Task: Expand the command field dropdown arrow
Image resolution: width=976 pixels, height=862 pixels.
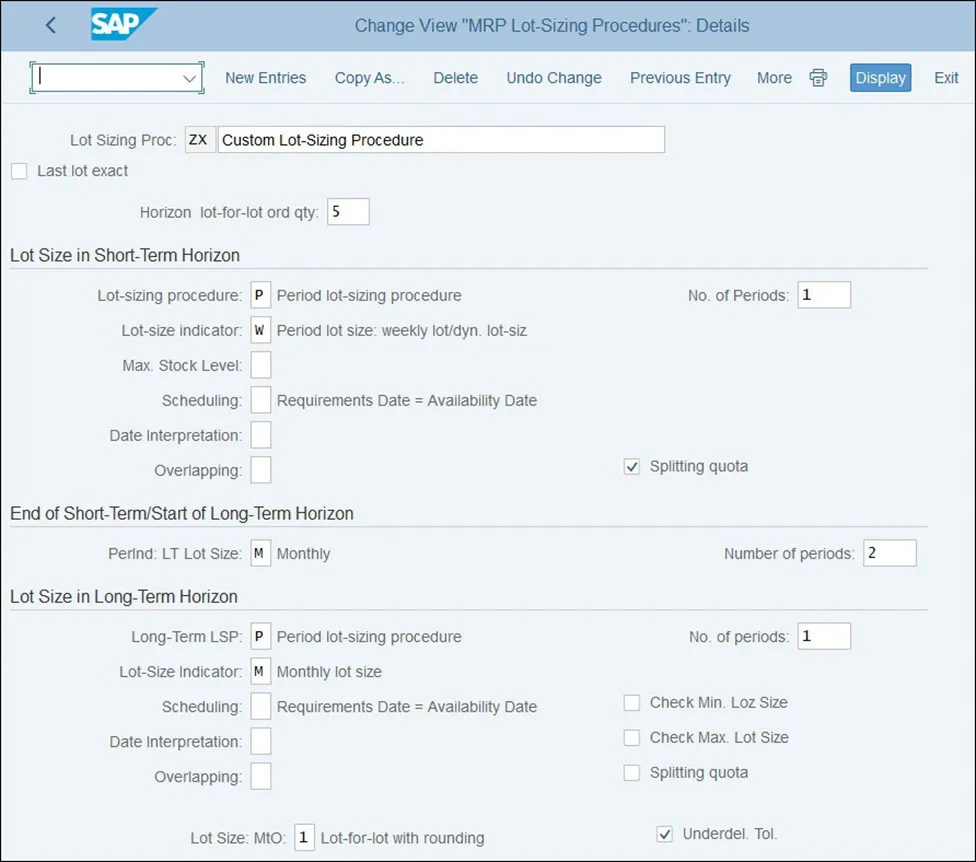Action: pos(189,78)
